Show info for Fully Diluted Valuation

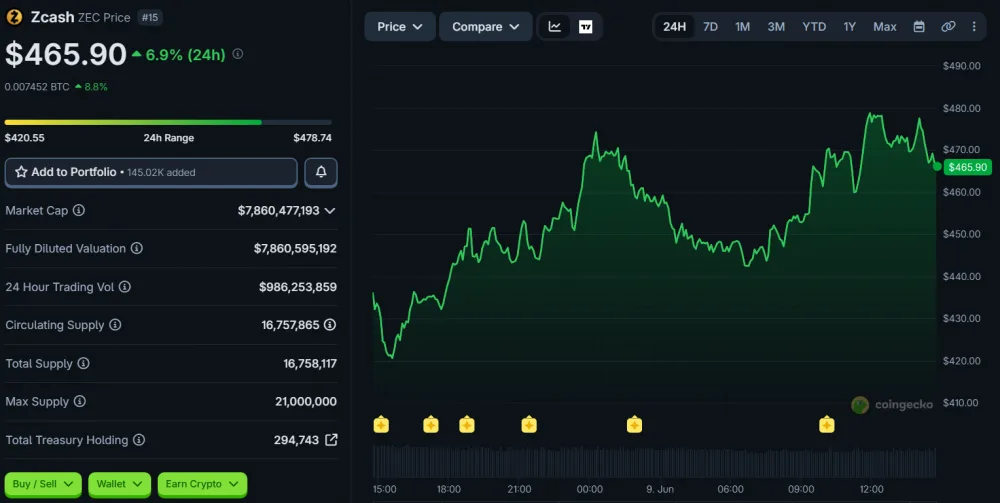point(136,248)
